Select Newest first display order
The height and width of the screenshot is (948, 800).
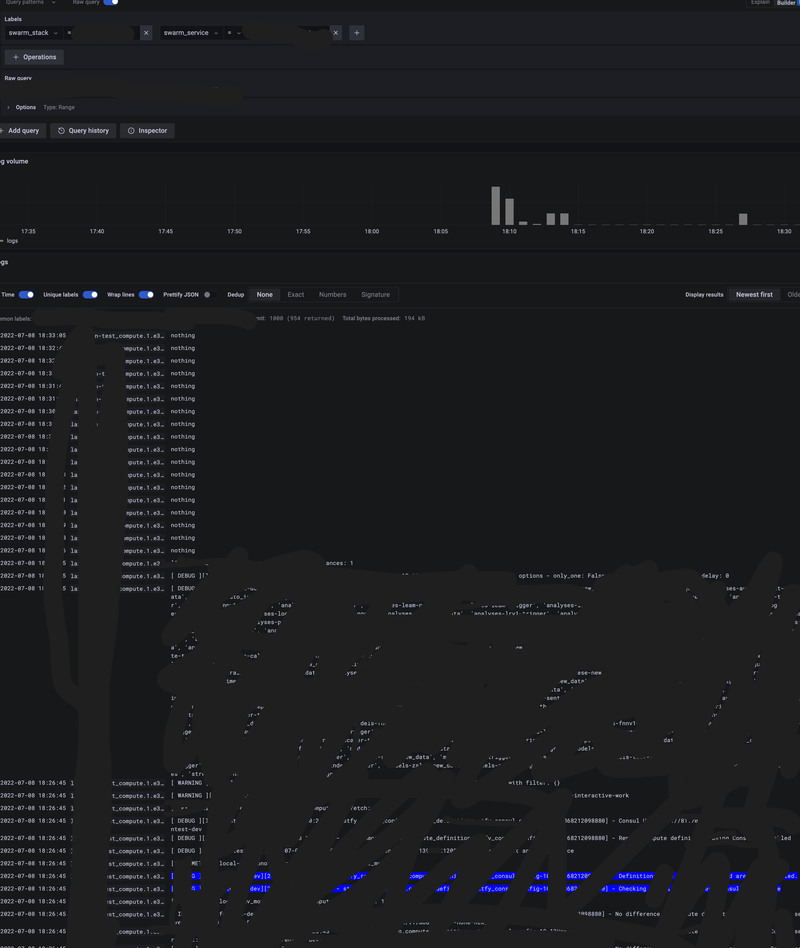(x=754, y=294)
